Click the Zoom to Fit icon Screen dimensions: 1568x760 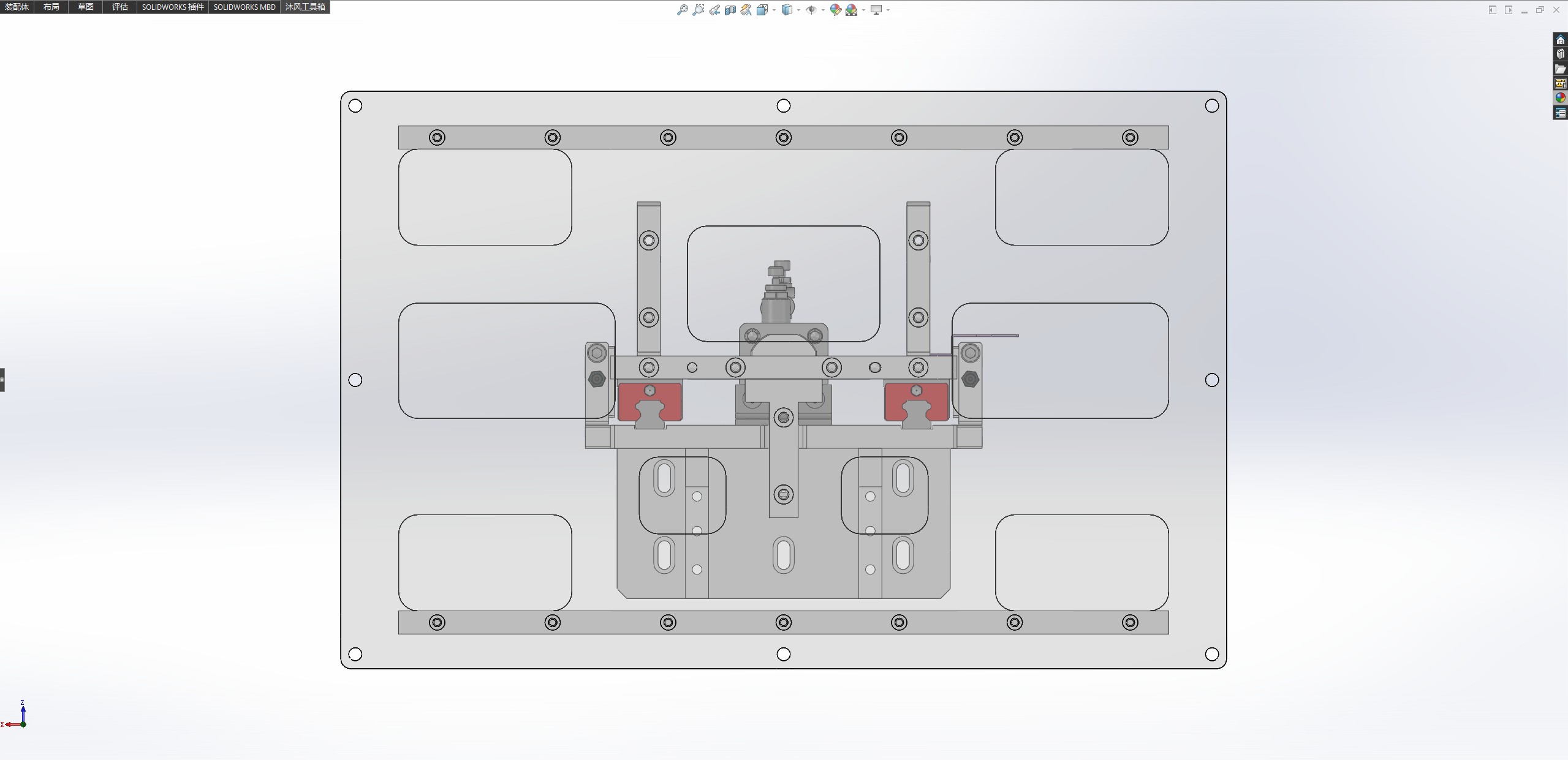(x=682, y=10)
